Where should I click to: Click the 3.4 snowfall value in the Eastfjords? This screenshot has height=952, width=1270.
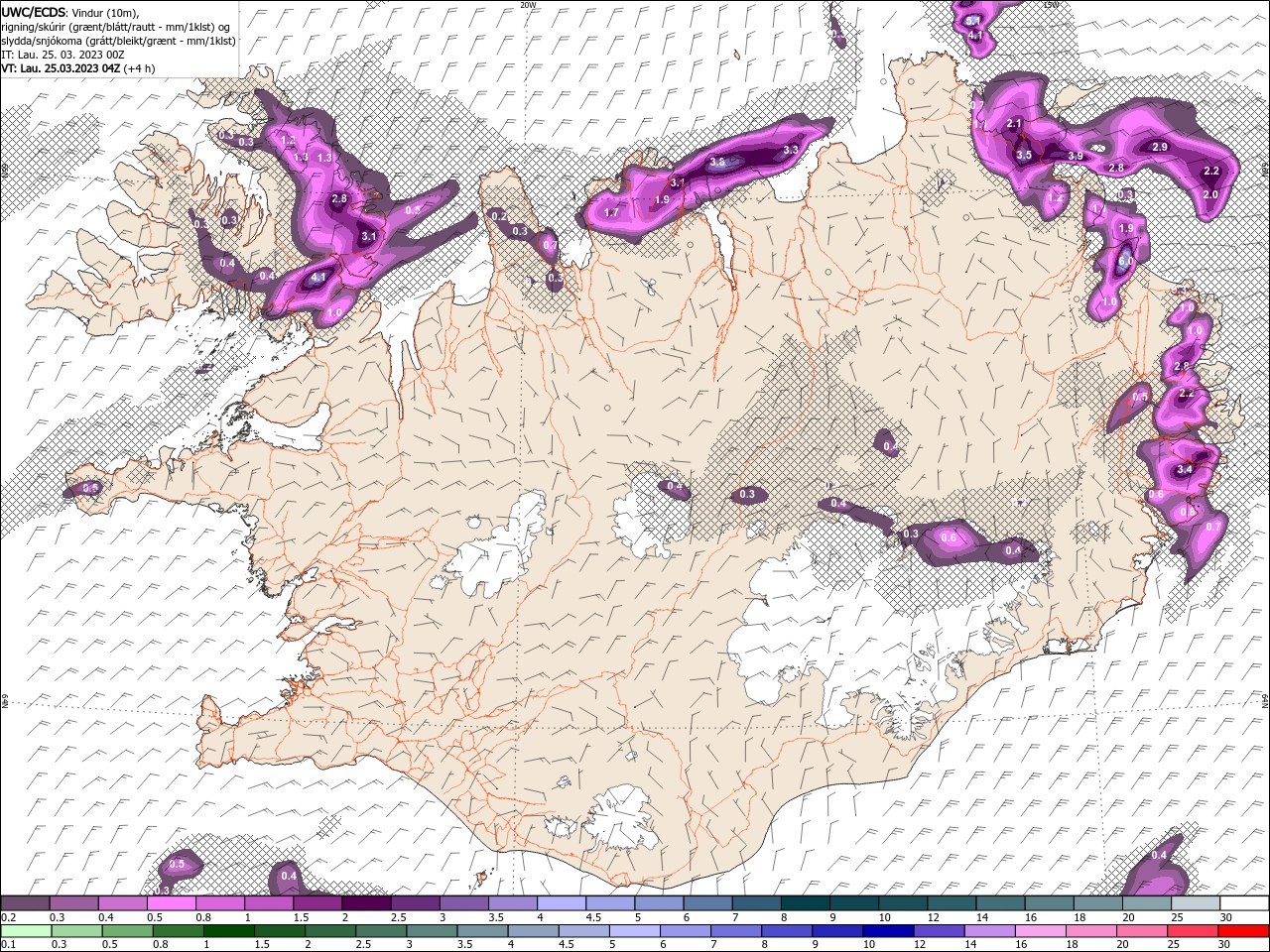click(1183, 469)
